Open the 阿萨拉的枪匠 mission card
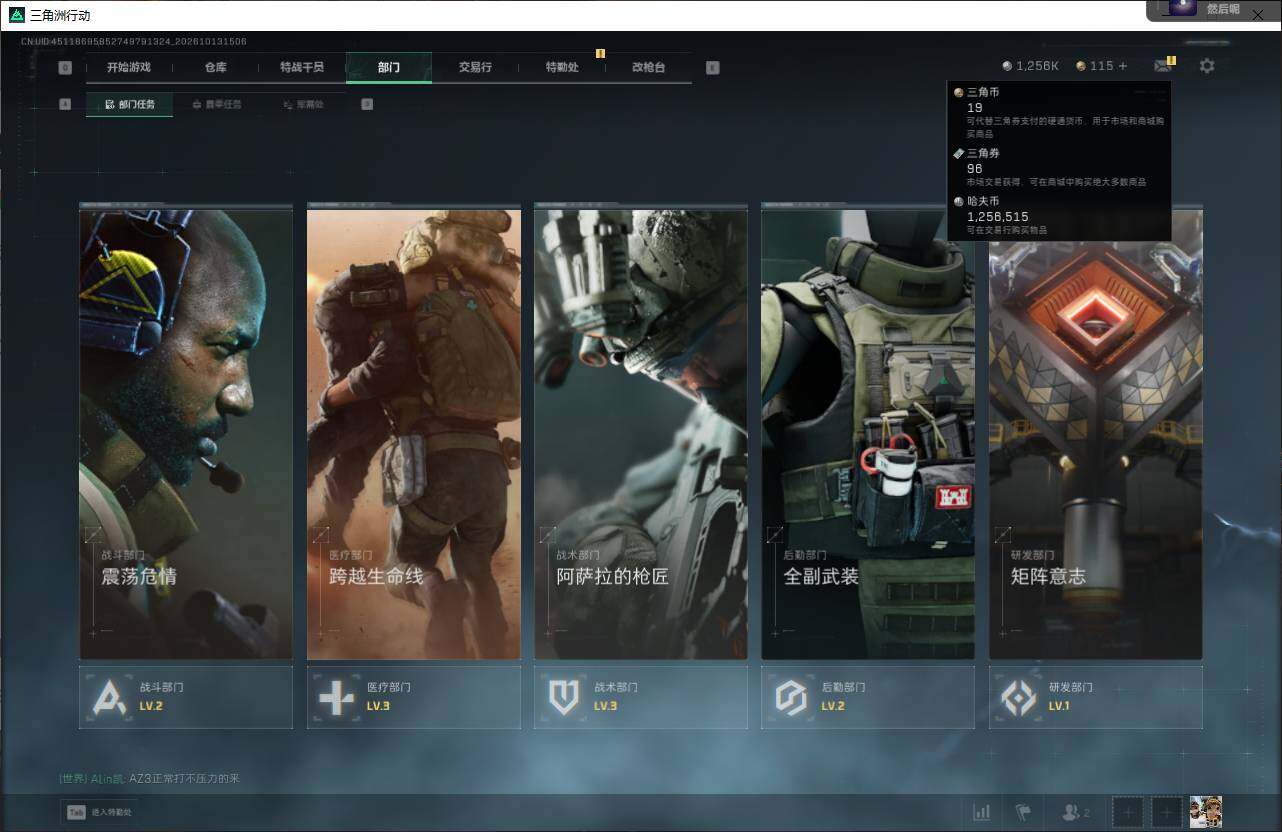The image size is (1282, 832). [641, 432]
